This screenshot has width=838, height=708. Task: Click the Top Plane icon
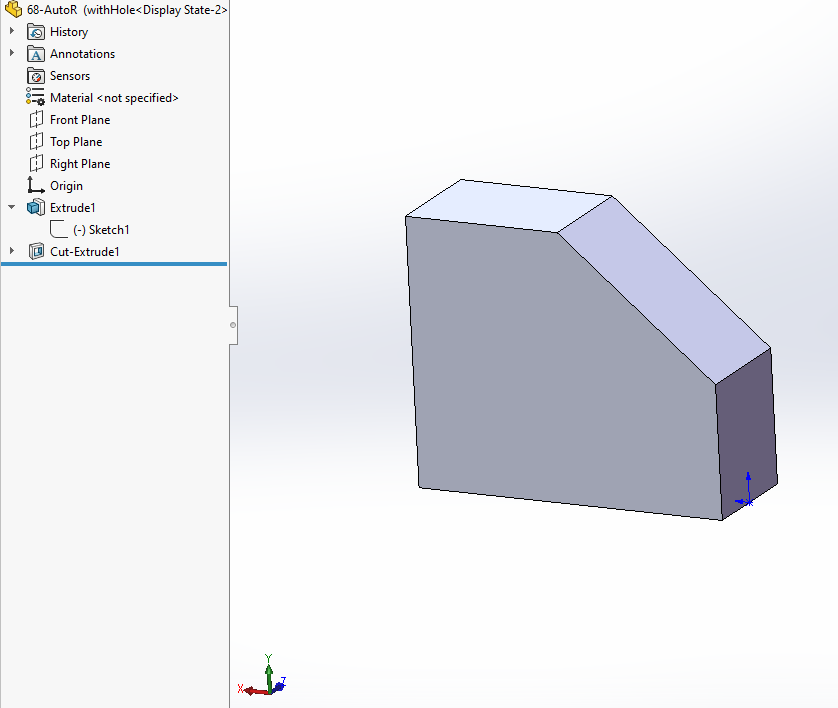coord(36,142)
